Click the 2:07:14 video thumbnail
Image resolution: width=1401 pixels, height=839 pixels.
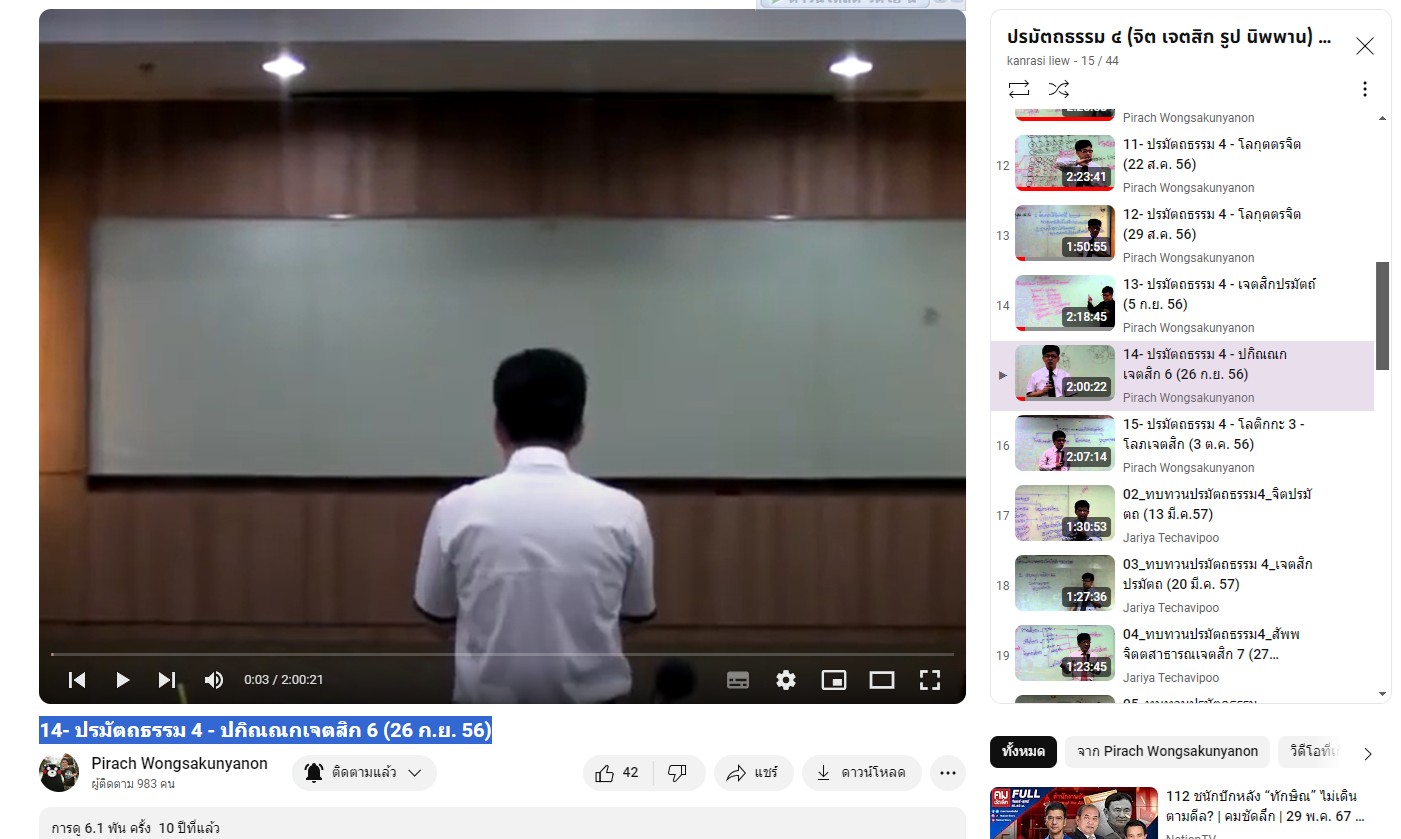[1065, 443]
